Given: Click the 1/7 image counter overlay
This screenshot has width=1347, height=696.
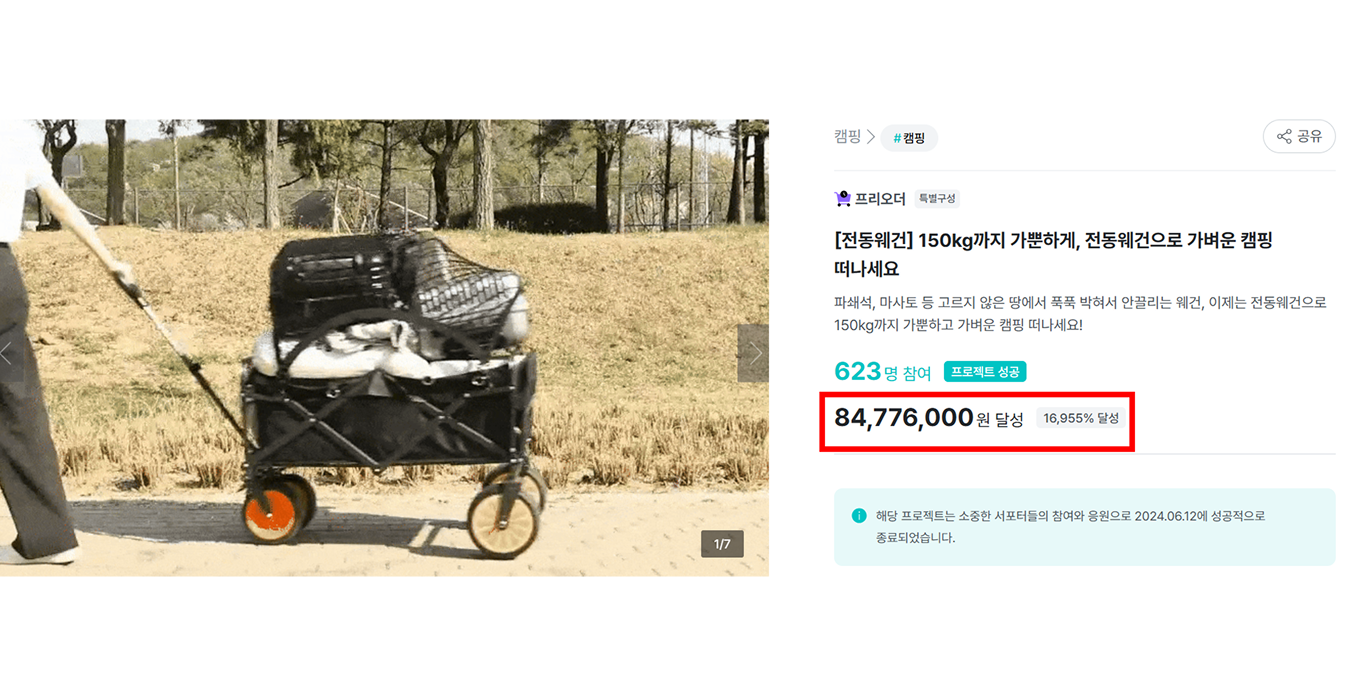Looking at the screenshot, I should [722, 543].
